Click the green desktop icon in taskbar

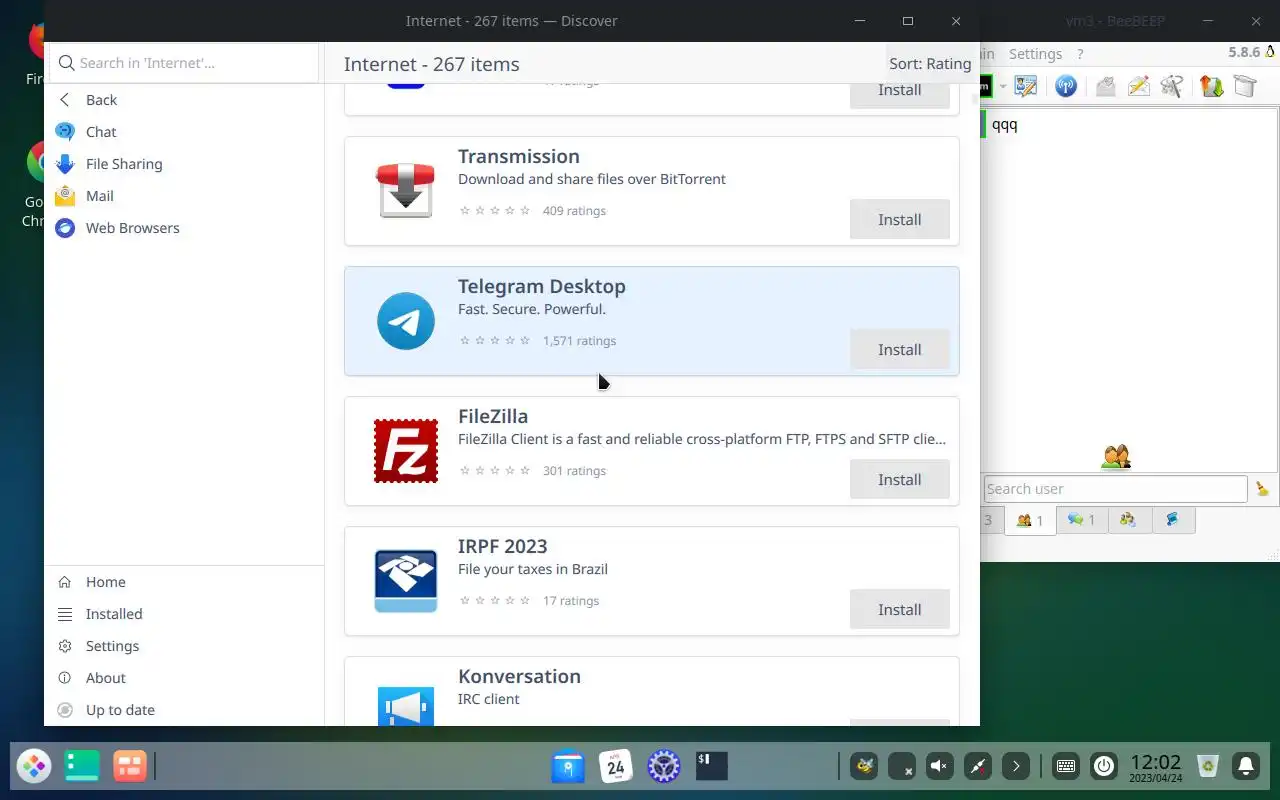(82, 766)
